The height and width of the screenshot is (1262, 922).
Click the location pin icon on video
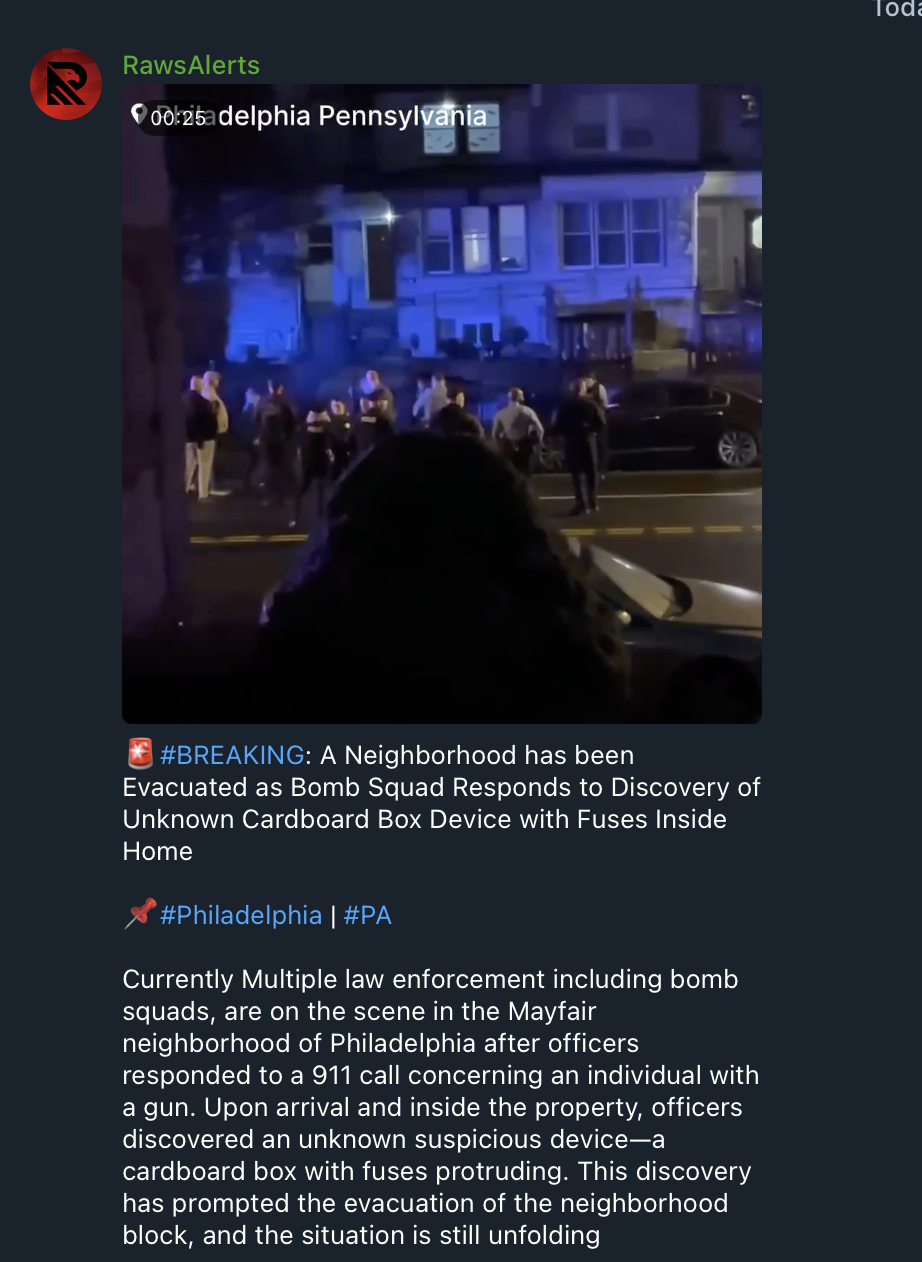pos(140,115)
